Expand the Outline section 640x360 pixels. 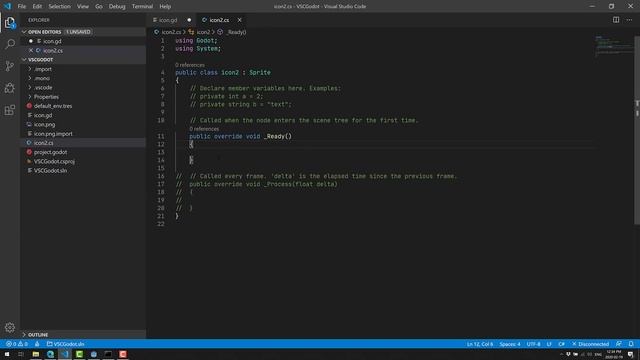[x=83, y=334]
